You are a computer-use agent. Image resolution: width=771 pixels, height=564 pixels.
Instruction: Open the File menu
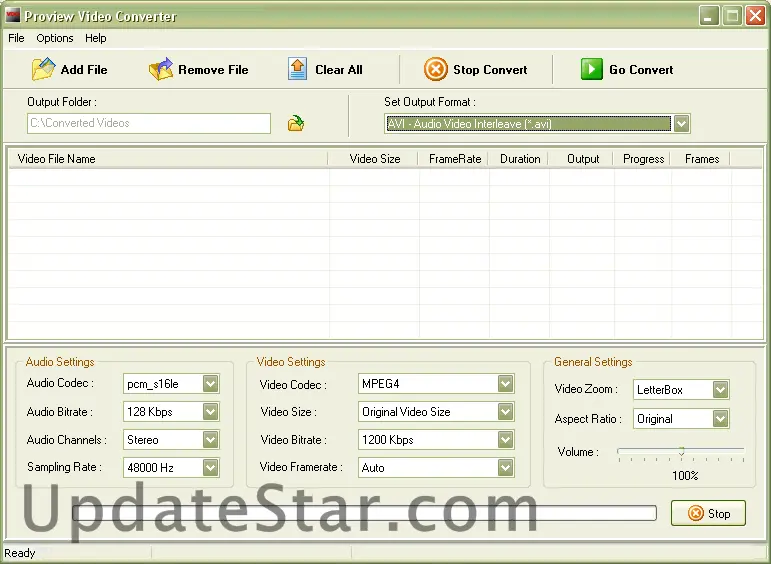16,38
